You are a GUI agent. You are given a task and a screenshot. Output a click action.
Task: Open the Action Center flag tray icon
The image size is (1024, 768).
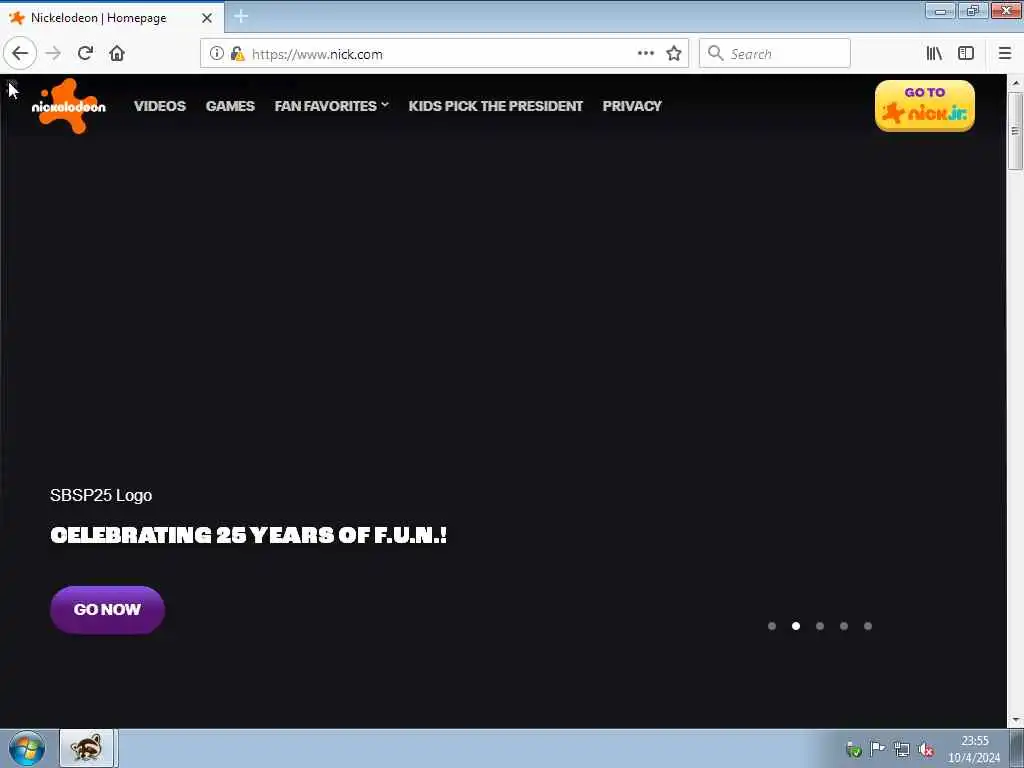point(878,749)
